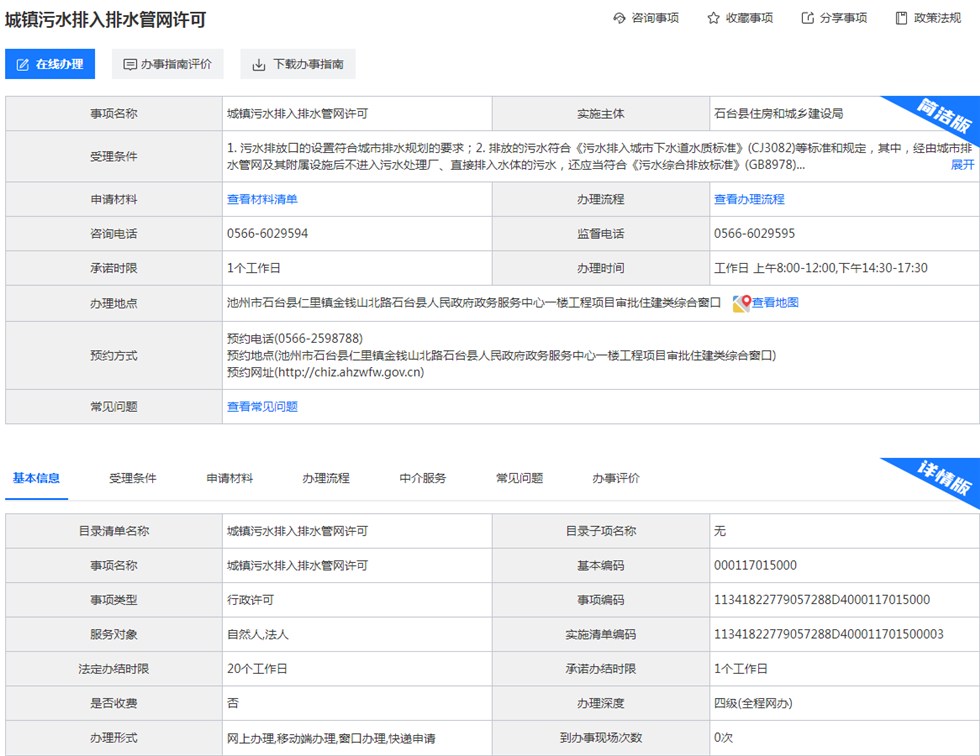Click the 预约地点 address line
The height and width of the screenshot is (756, 980).
(501, 356)
